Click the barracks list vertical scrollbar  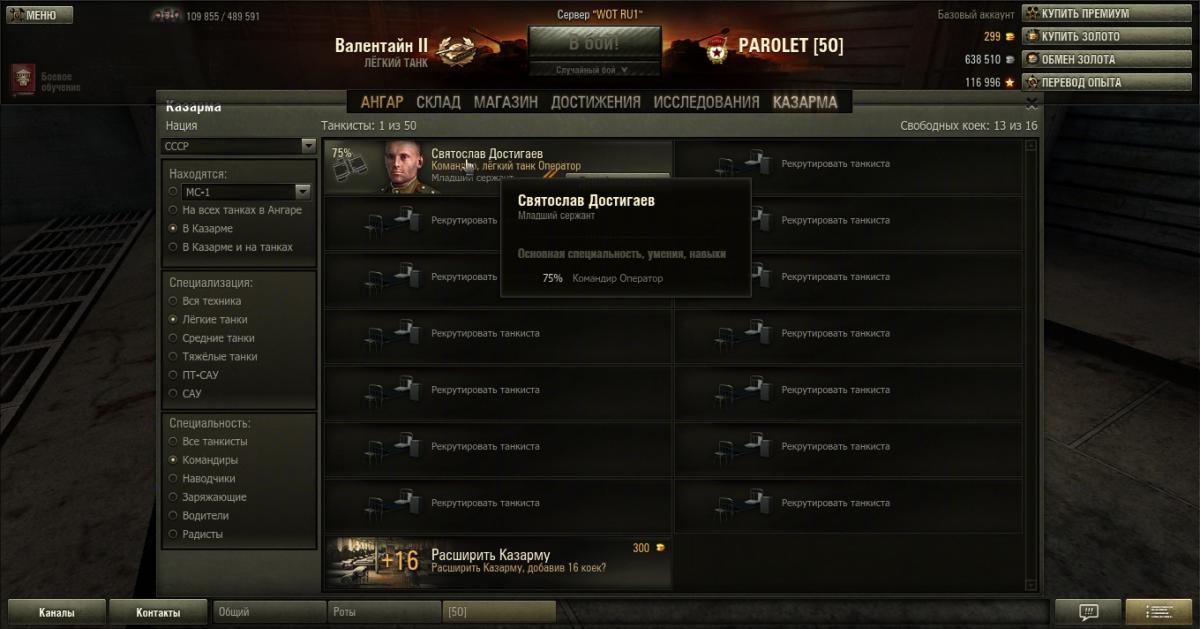1032,365
